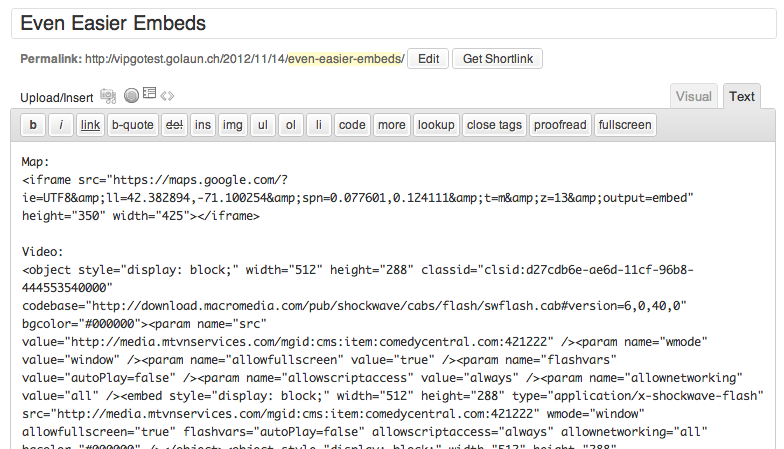The image size is (784, 449).
Task: Click the code button
Action: (x=352, y=124)
